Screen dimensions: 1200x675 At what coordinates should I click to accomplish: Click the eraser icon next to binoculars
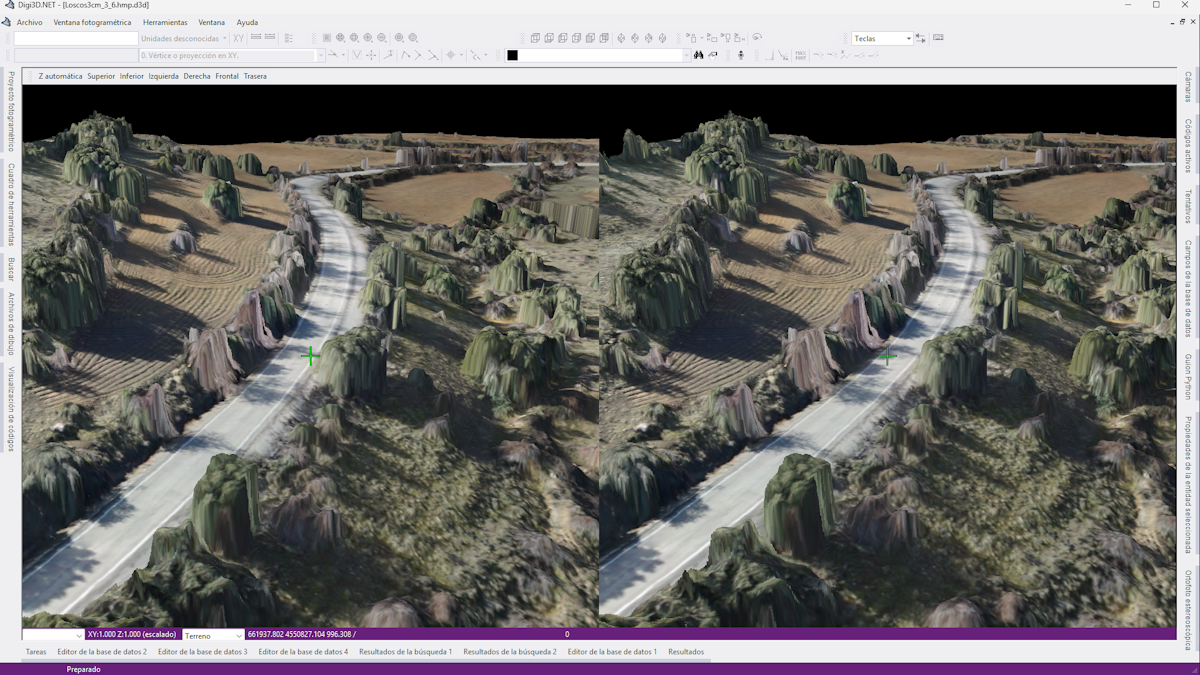pyautogui.click(x=713, y=55)
